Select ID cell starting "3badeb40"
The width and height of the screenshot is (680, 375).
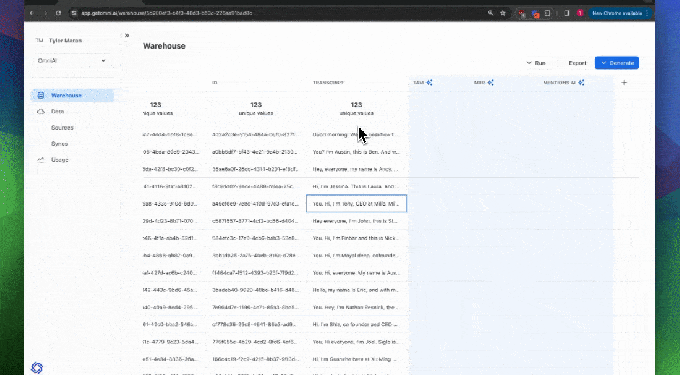[x=256, y=290]
